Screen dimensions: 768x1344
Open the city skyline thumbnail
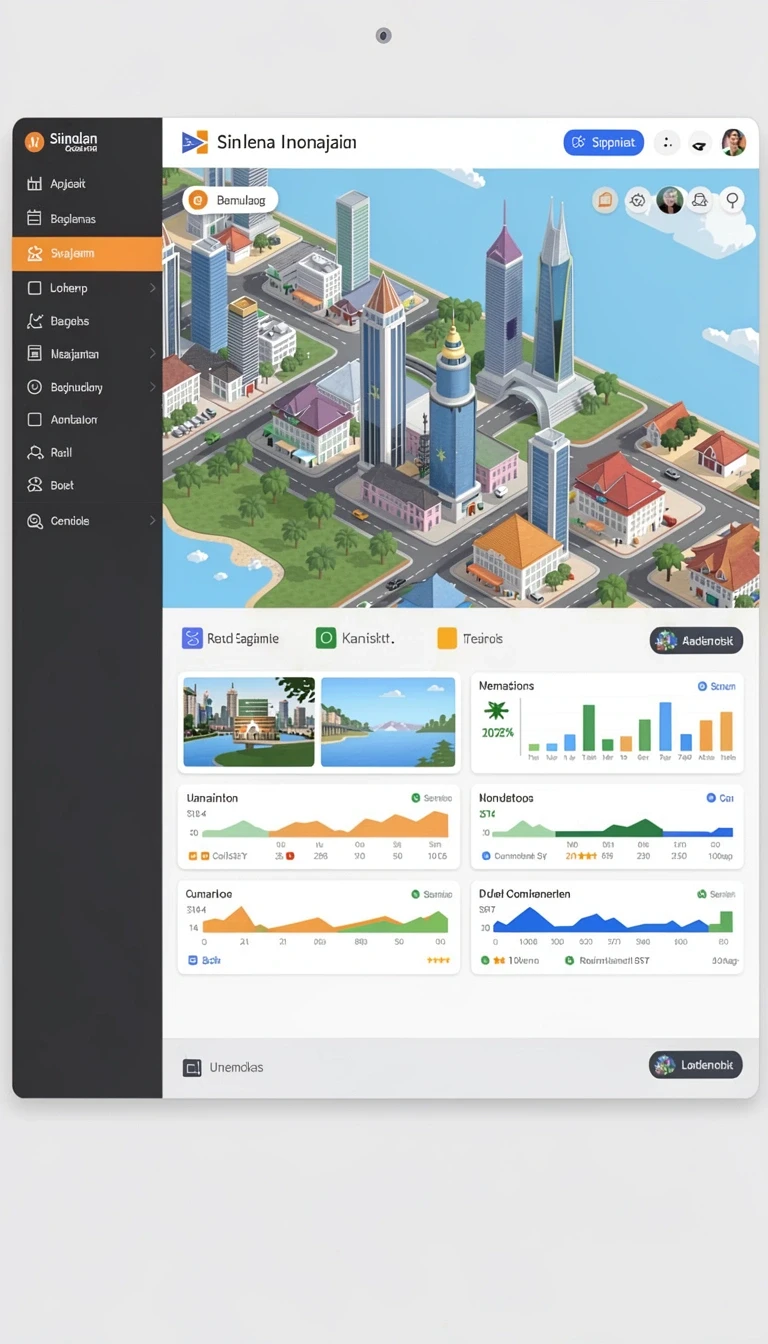click(x=249, y=722)
